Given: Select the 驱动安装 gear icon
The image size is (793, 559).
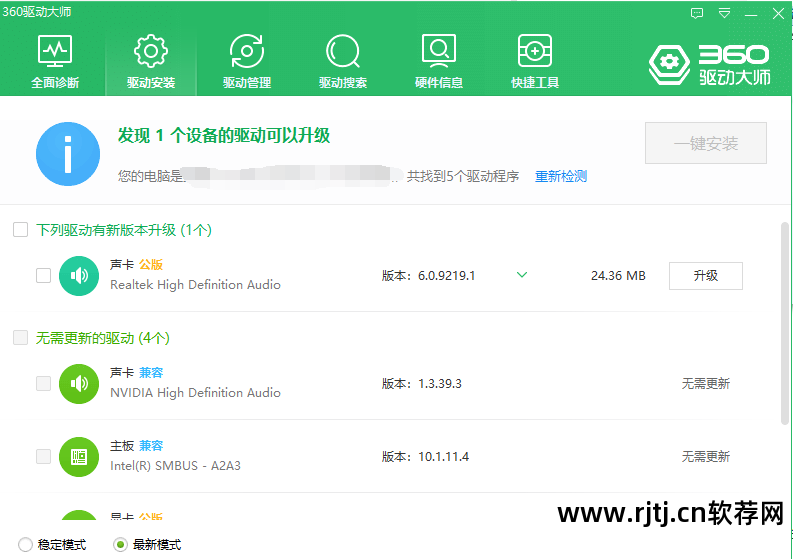Looking at the screenshot, I should tap(151, 51).
